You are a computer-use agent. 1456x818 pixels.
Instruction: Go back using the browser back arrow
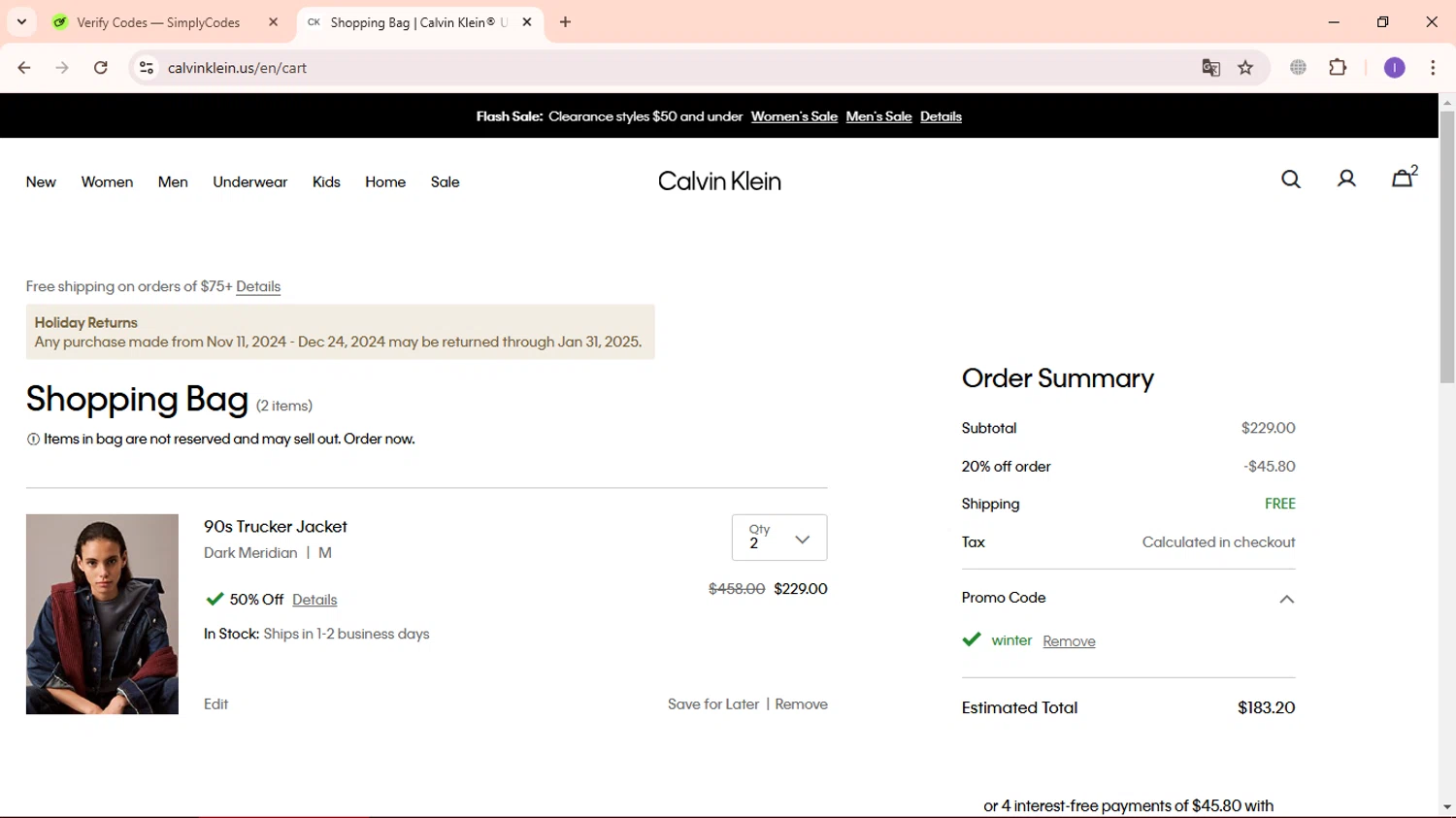click(24, 68)
